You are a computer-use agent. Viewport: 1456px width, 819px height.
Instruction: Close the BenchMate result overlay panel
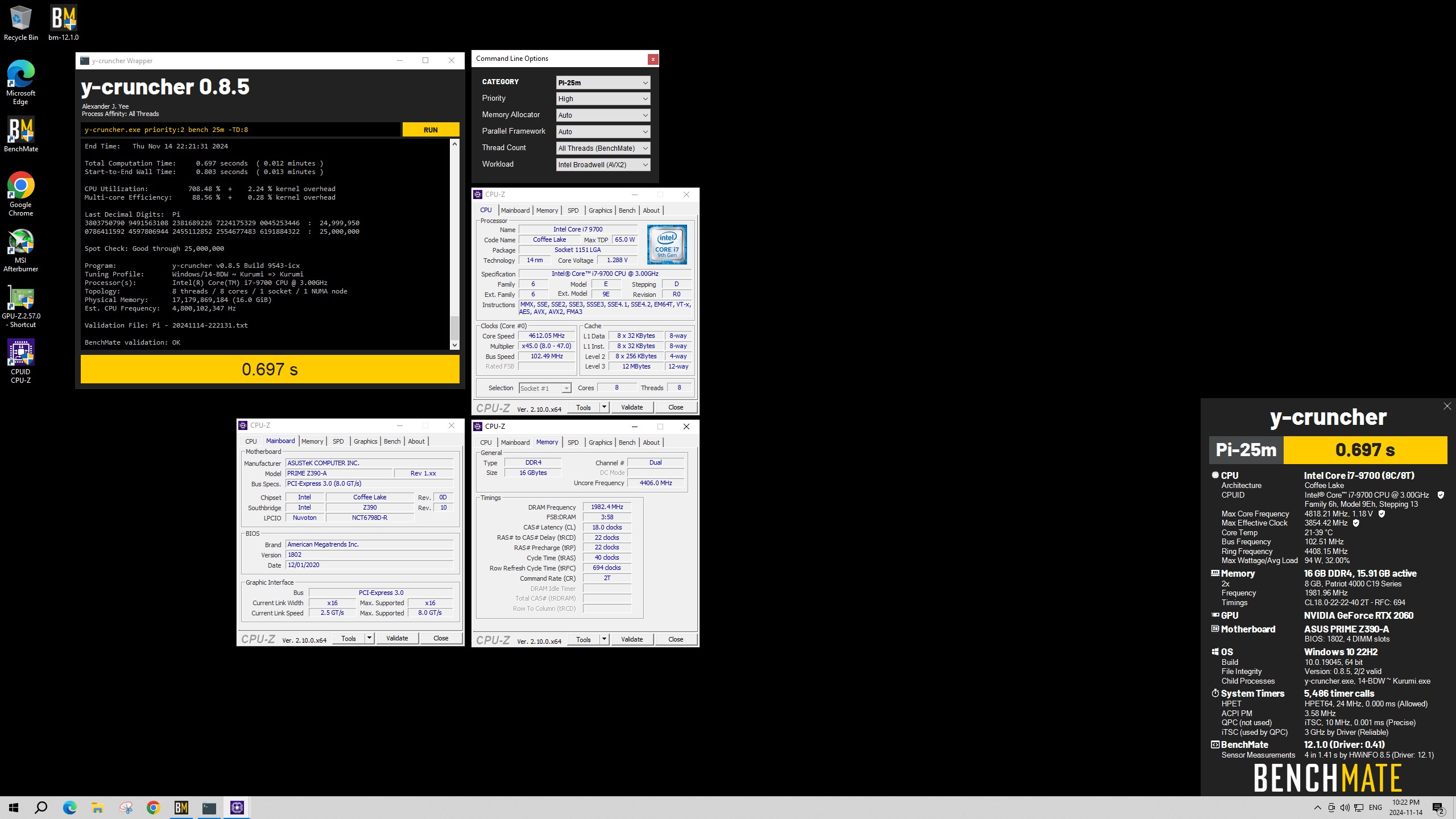[x=1447, y=406]
